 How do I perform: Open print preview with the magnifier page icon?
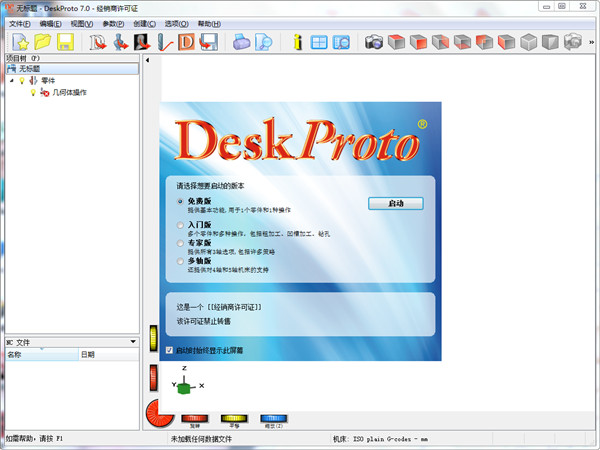coord(264,42)
